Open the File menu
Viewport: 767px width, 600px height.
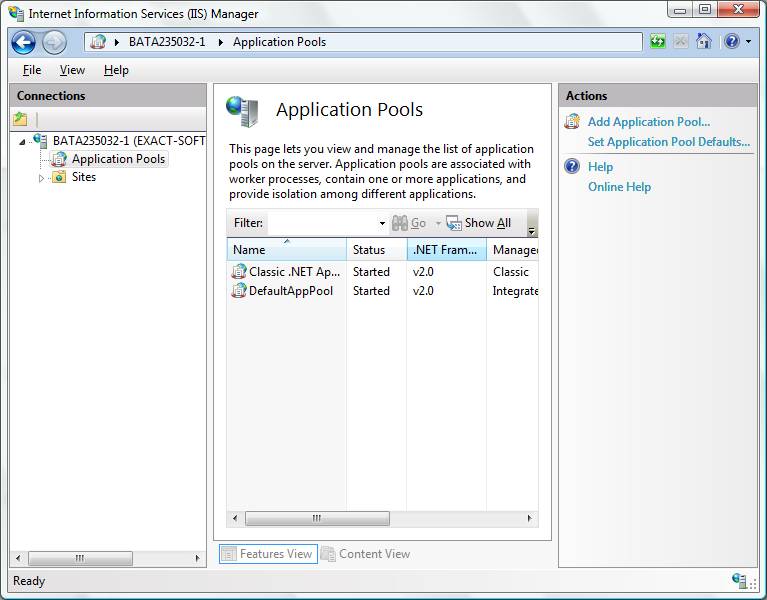coord(32,70)
